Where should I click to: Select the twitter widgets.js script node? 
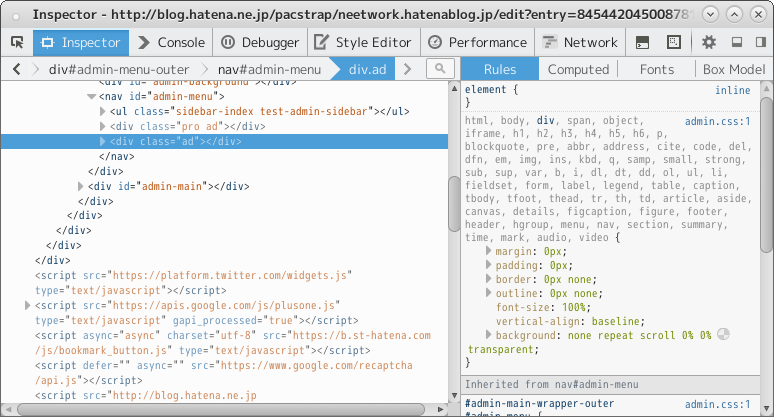tap(193, 283)
